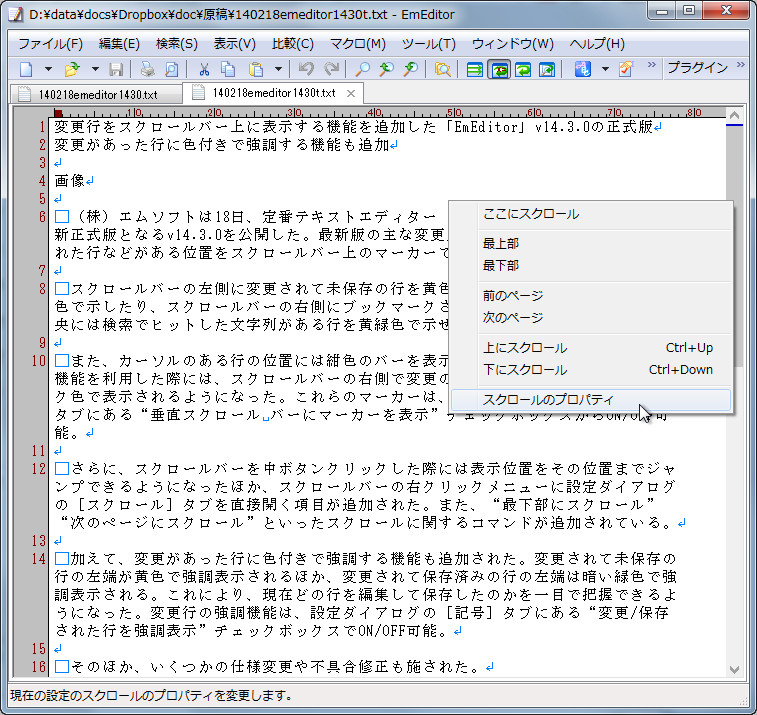The width and height of the screenshot is (757, 715).
Task: Select the No Wrap icon
Action: pos(475,70)
